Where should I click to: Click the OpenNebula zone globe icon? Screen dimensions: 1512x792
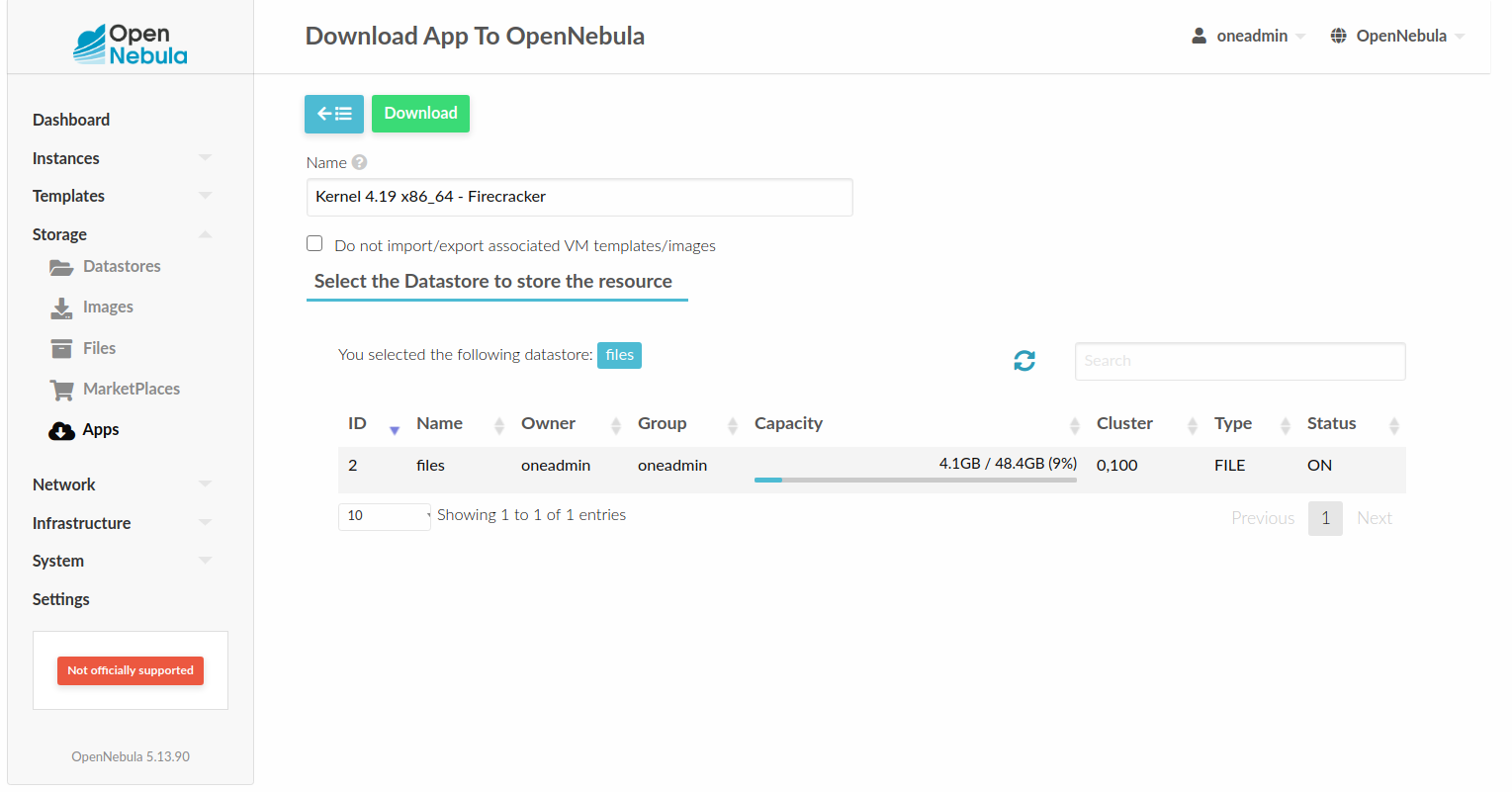point(1338,36)
